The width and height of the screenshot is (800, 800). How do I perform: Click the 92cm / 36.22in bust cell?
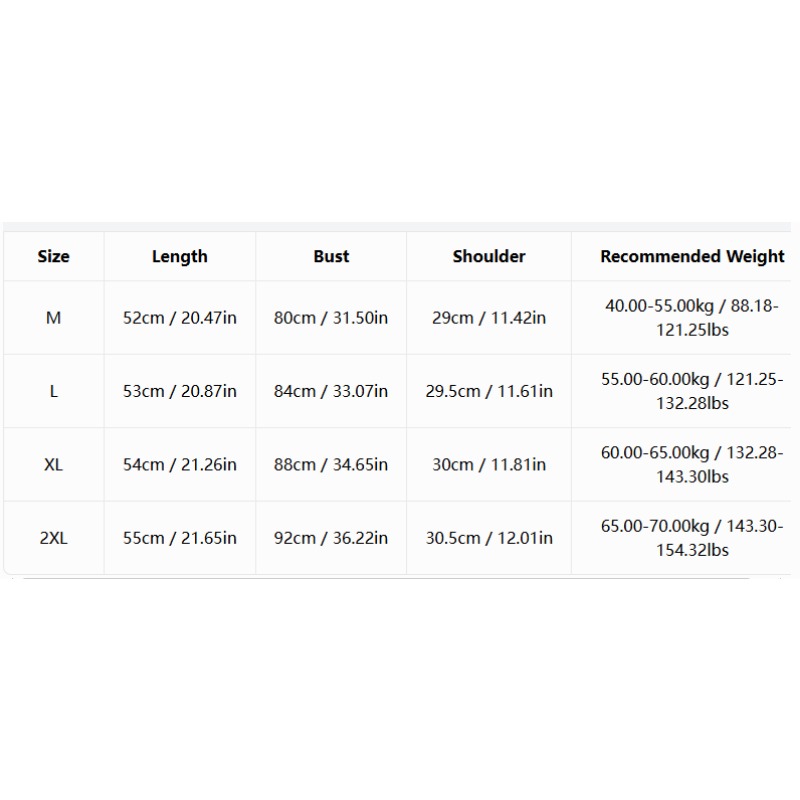[x=331, y=538]
